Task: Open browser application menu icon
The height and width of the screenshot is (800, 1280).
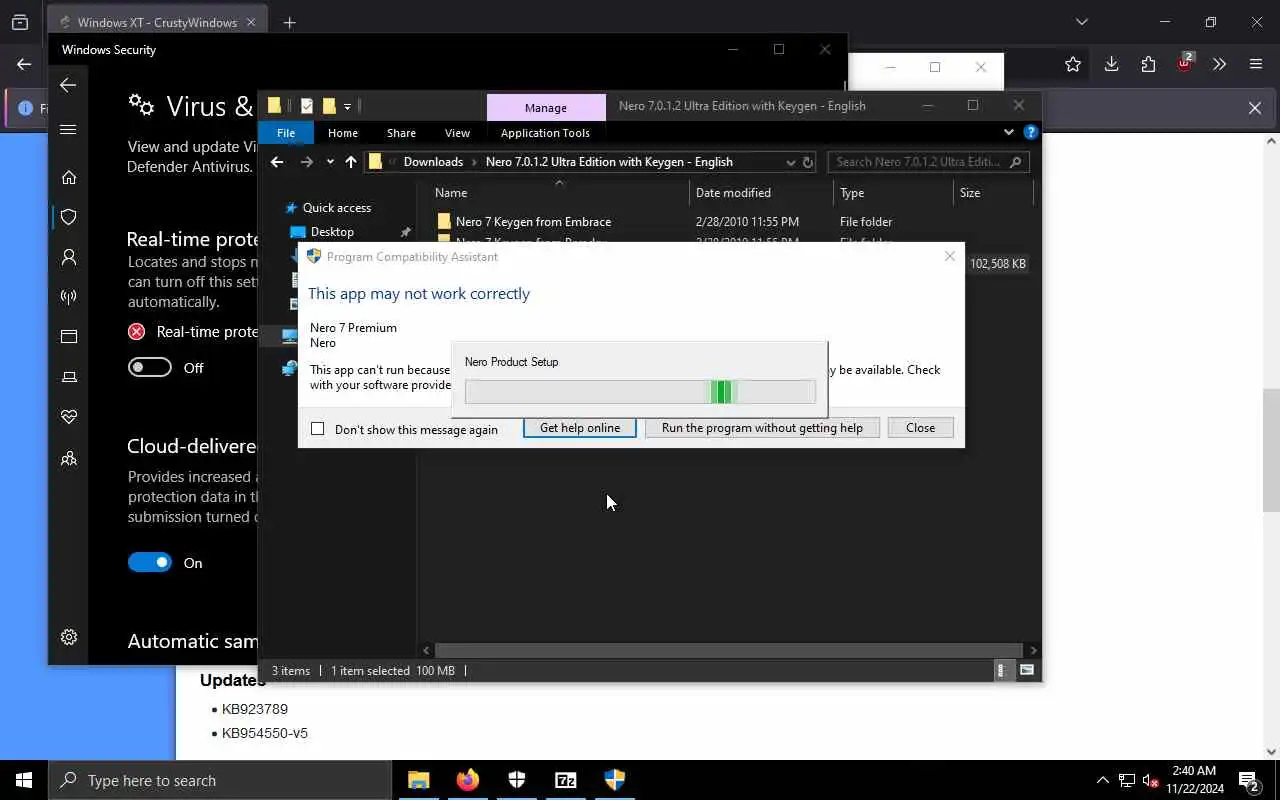Action: [1256, 64]
